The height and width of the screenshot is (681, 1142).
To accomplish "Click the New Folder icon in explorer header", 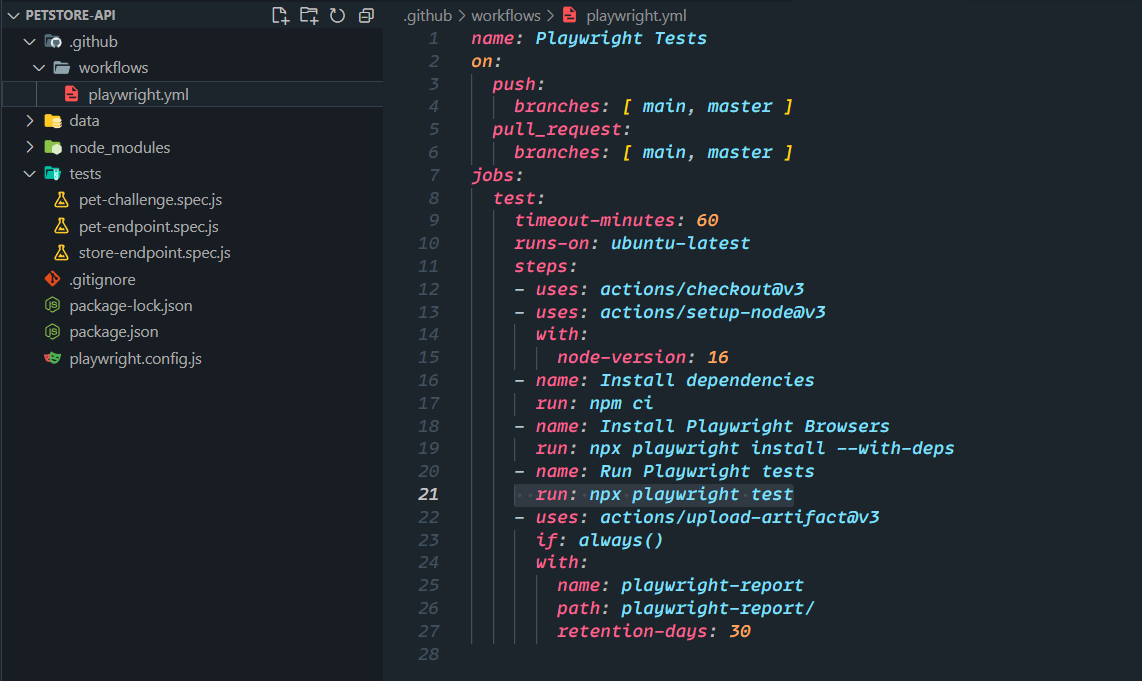I will point(309,15).
